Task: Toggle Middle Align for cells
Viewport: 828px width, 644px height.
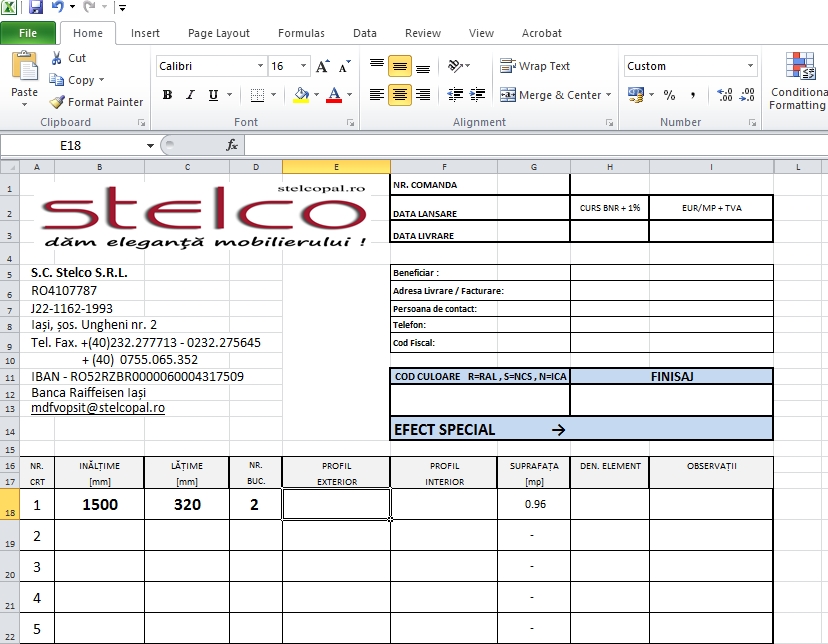Action: [x=400, y=66]
